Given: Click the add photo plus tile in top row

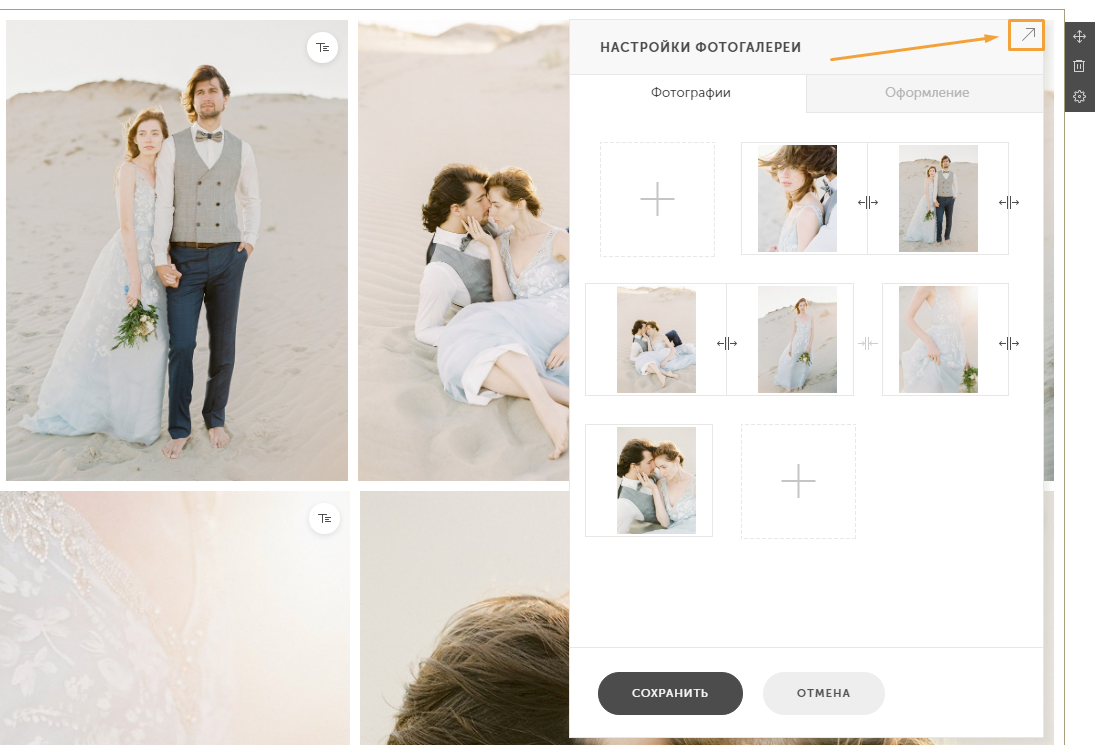Looking at the screenshot, I should coord(657,199).
